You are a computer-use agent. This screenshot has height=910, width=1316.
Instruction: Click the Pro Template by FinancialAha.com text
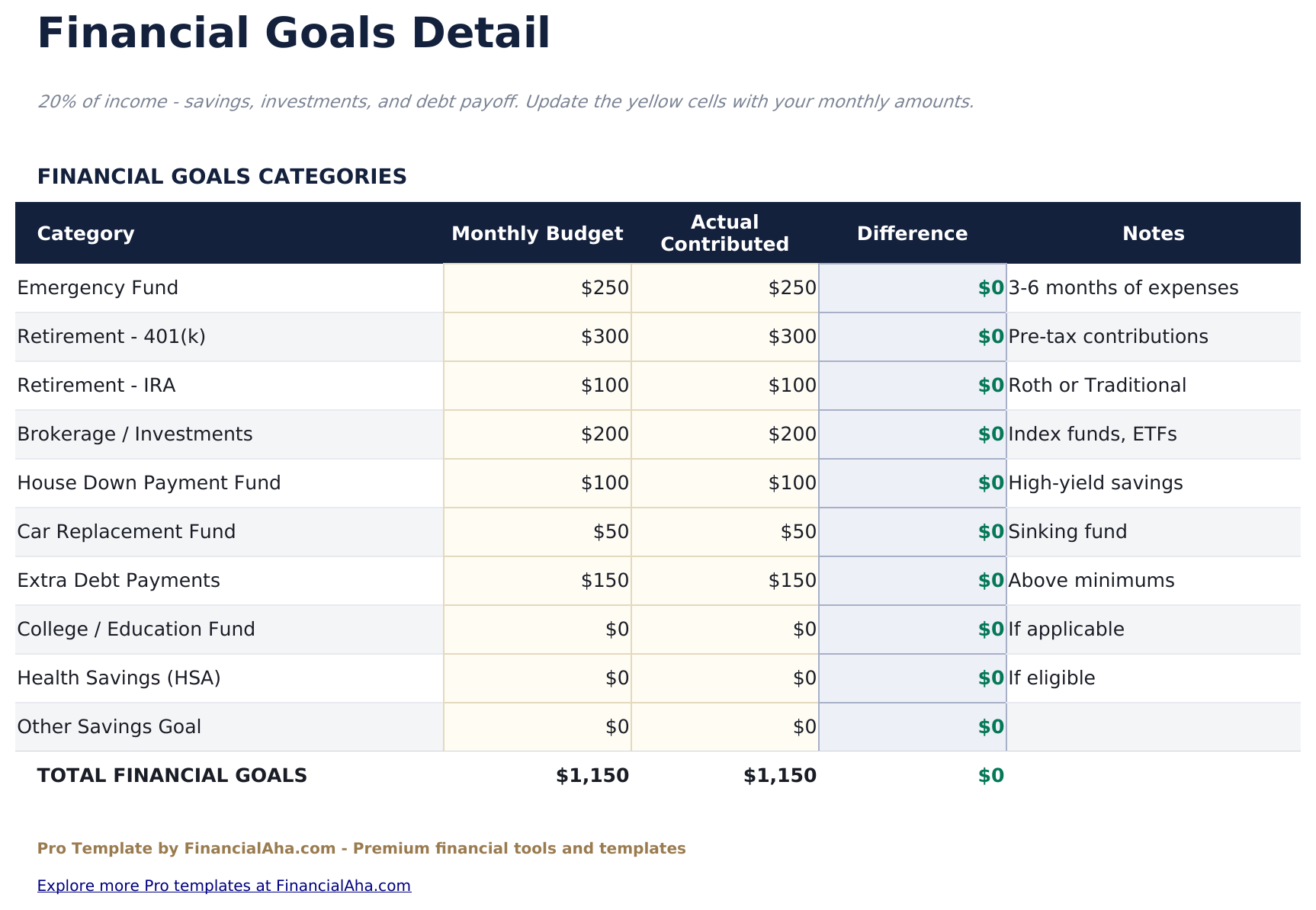click(x=361, y=848)
